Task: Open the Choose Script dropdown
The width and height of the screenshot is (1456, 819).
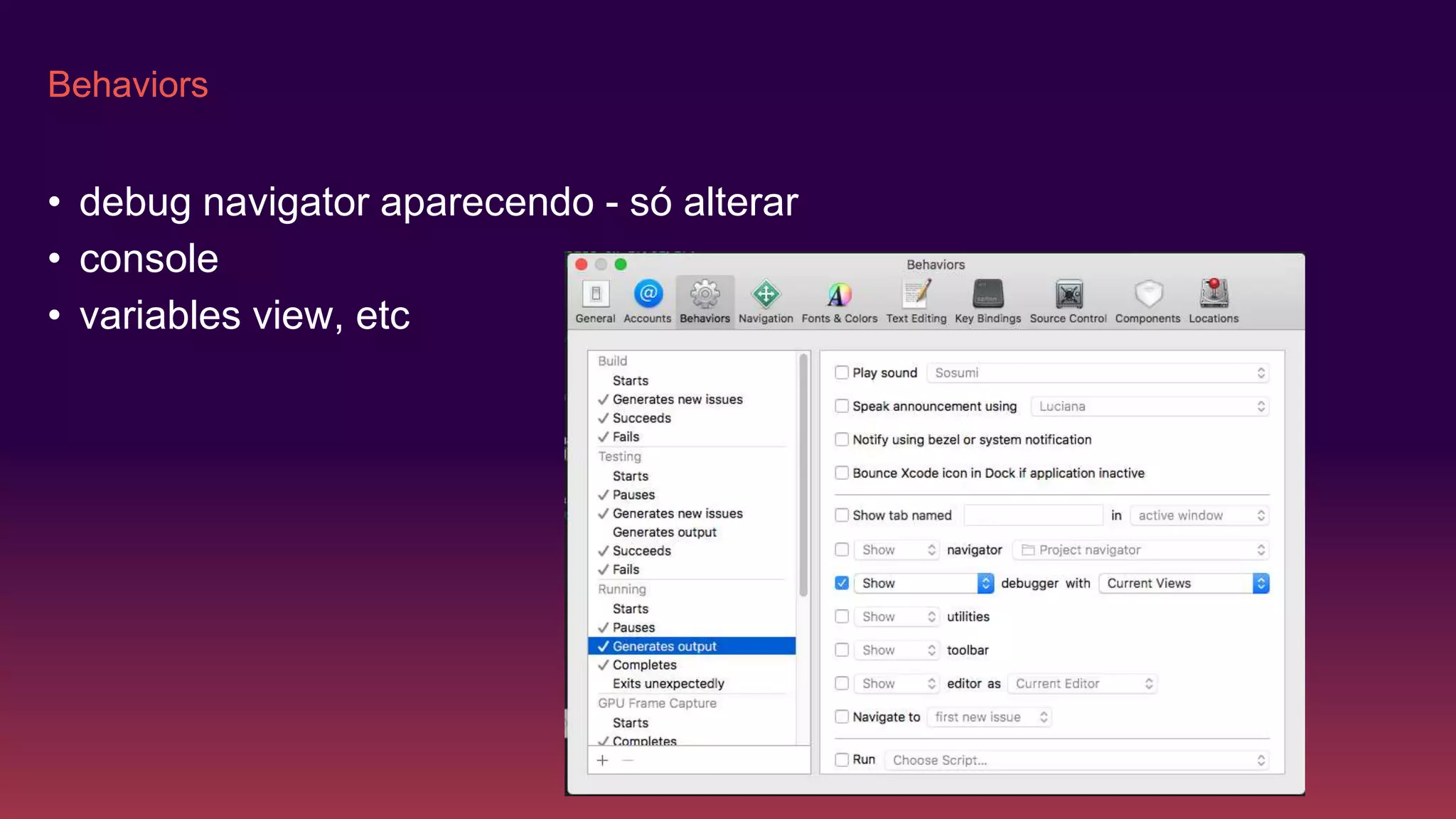Action: point(1077,760)
